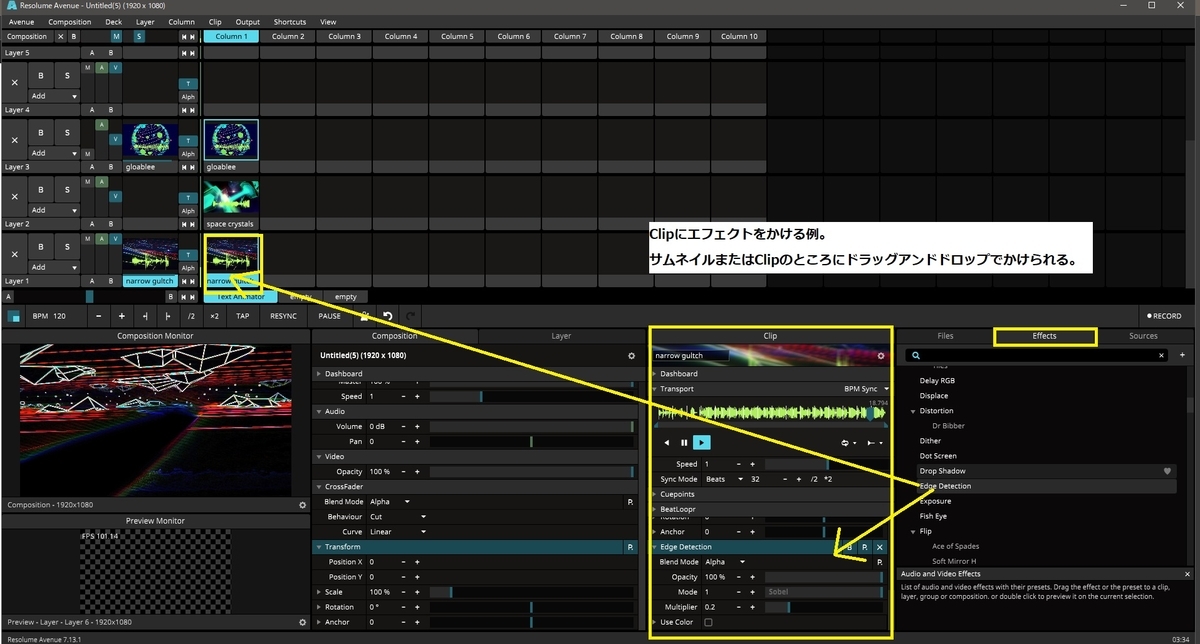Toggle the BPM metronome square icon
Viewport: 1200px width, 644px height.
point(14,316)
